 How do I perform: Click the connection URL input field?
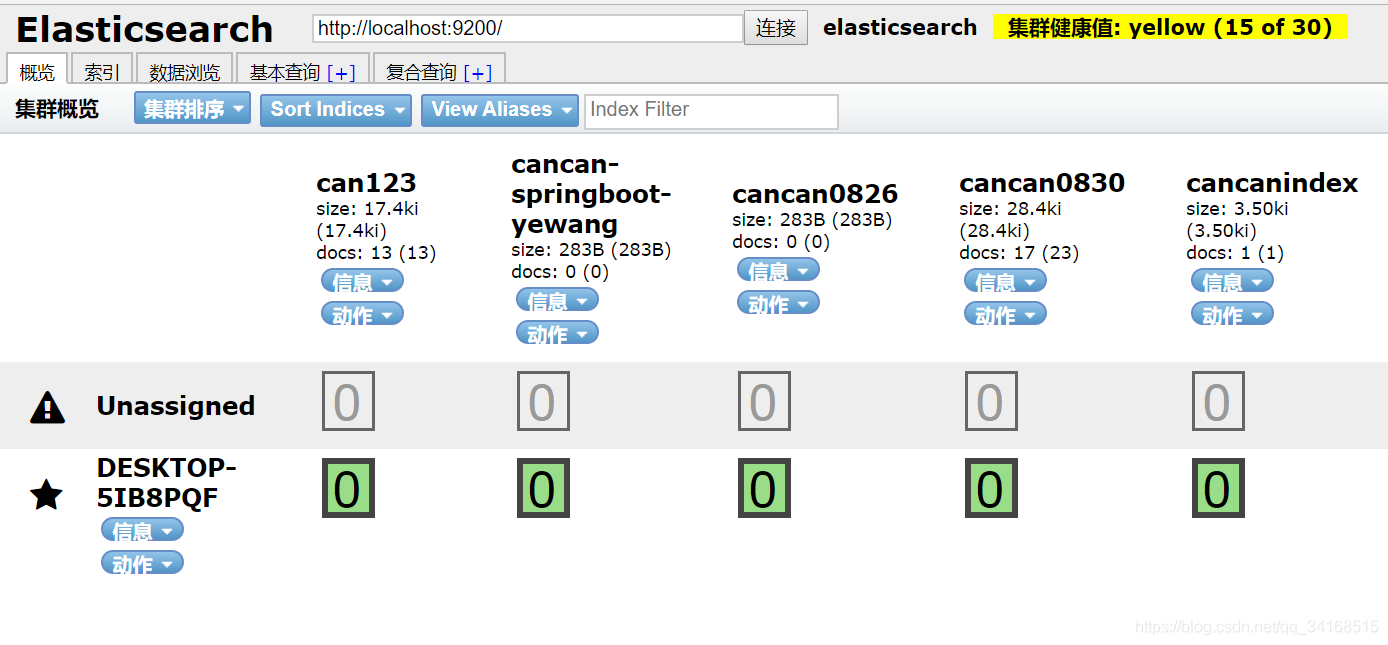tap(527, 28)
